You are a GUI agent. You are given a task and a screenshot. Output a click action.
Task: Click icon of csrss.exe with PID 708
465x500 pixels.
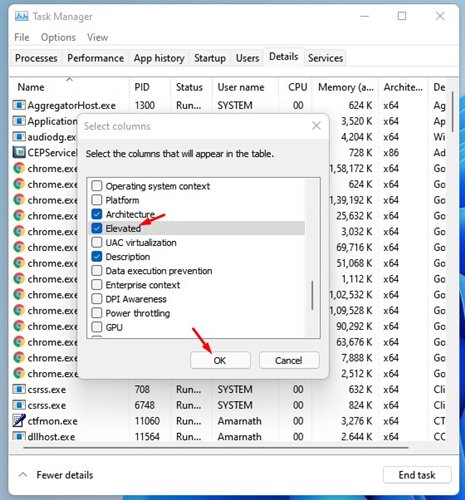tap(19, 389)
